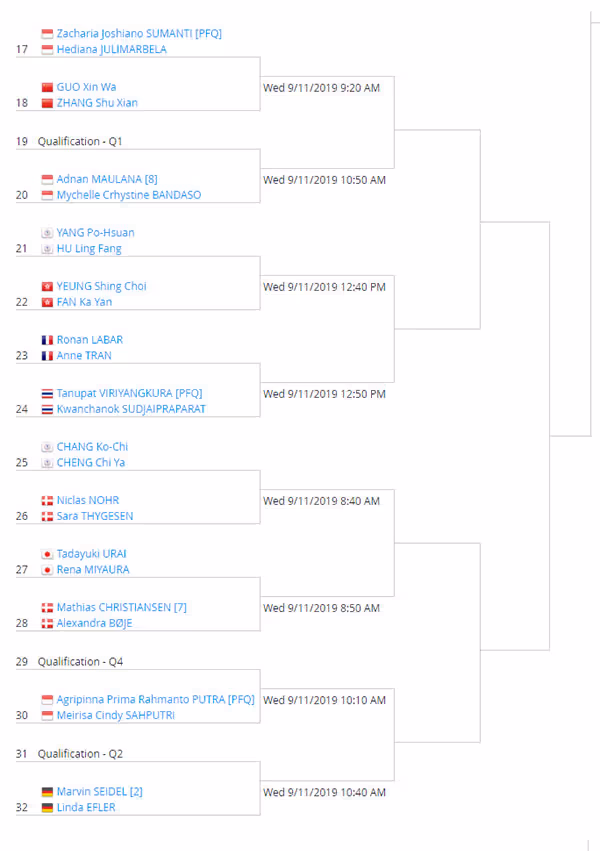Click the Thailand flag by Tanupat VIRIYANGKURA

pos(47,394)
